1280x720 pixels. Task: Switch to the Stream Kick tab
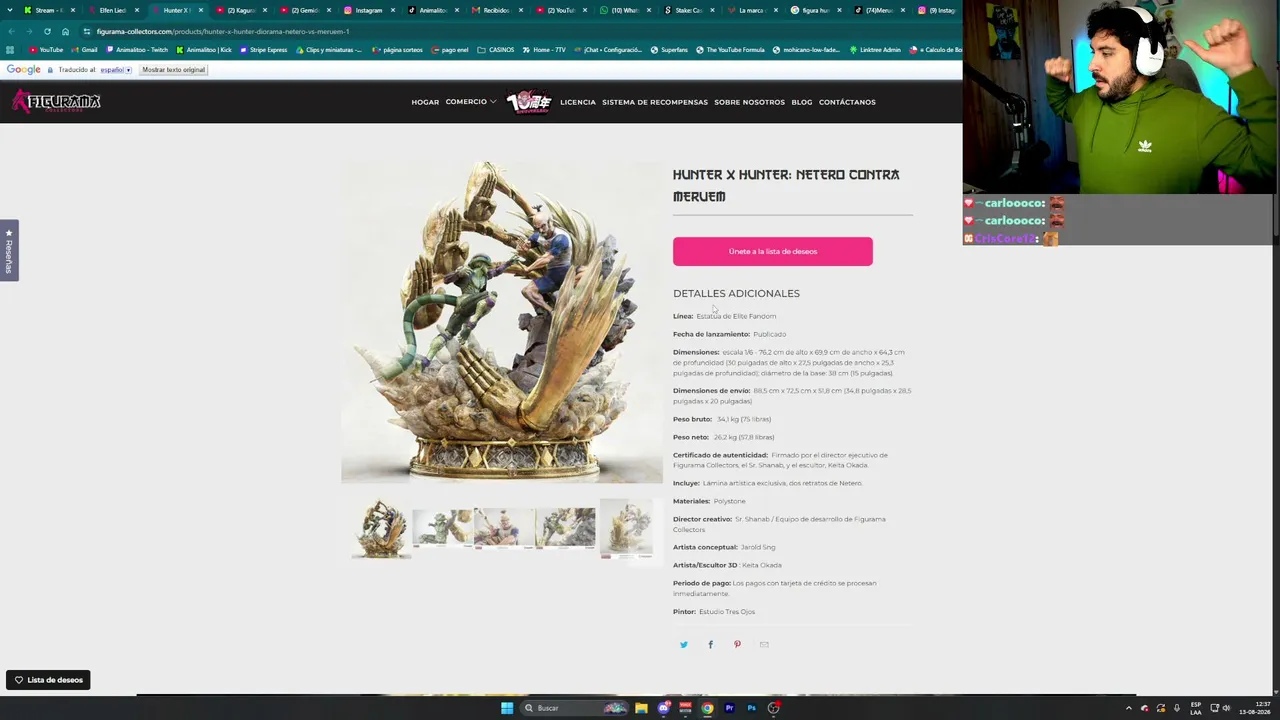[x=48, y=10]
